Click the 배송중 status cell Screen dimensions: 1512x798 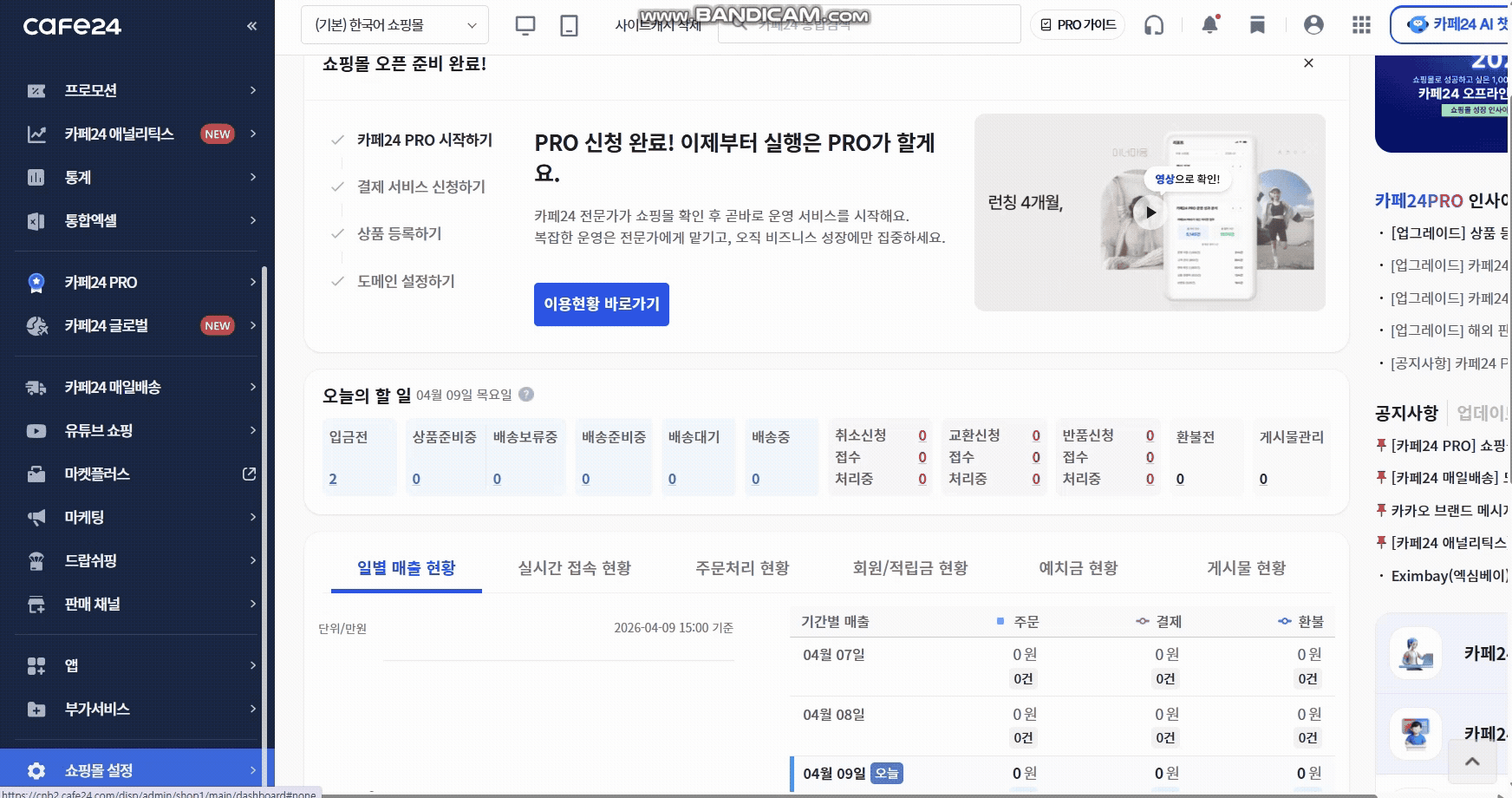tap(781, 457)
